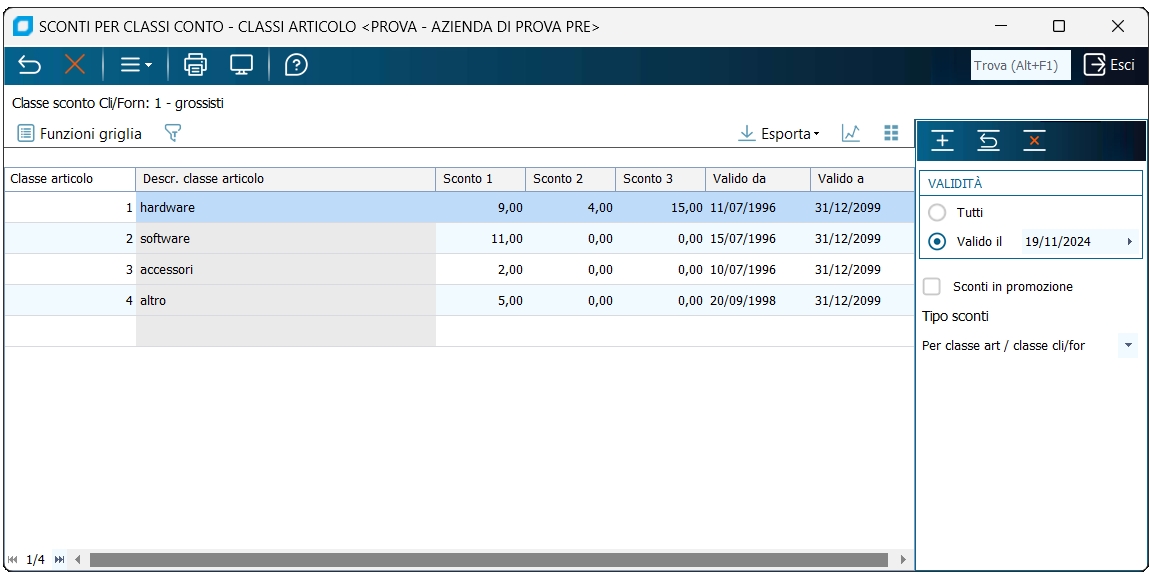Select the Valido il radio option
The image size is (1150, 574).
[937, 241]
